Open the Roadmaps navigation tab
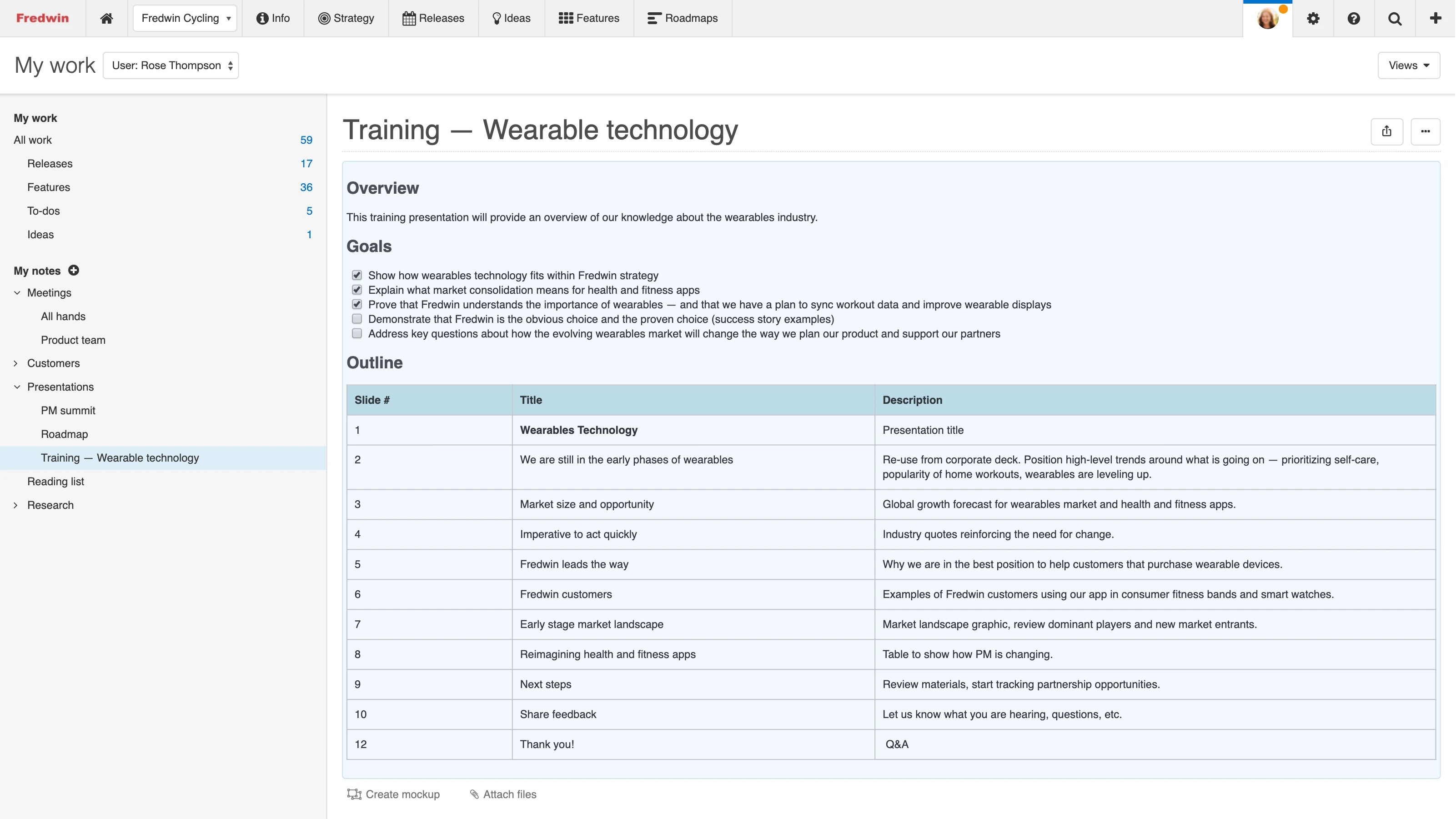The width and height of the screenshot is (1456, 819). click(x=682, y=18)
